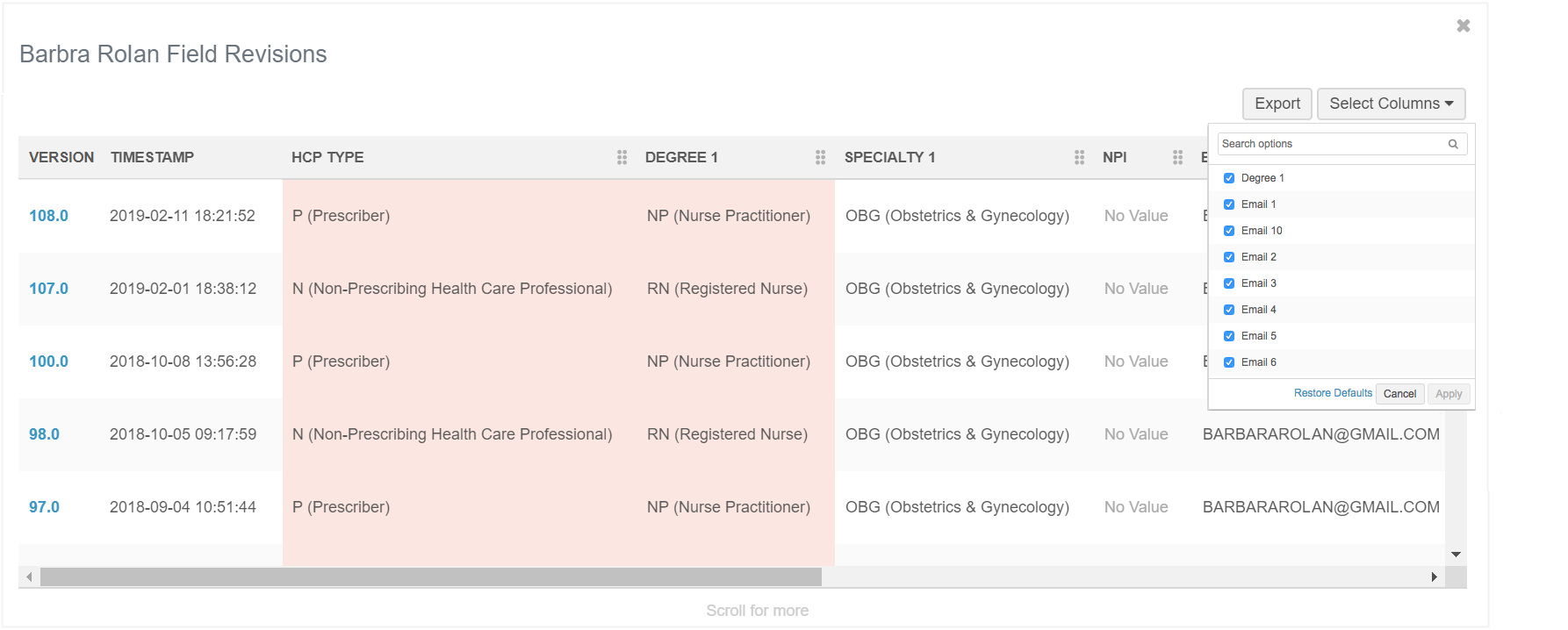Click the NPI column drag handle

pos(1177,157)
